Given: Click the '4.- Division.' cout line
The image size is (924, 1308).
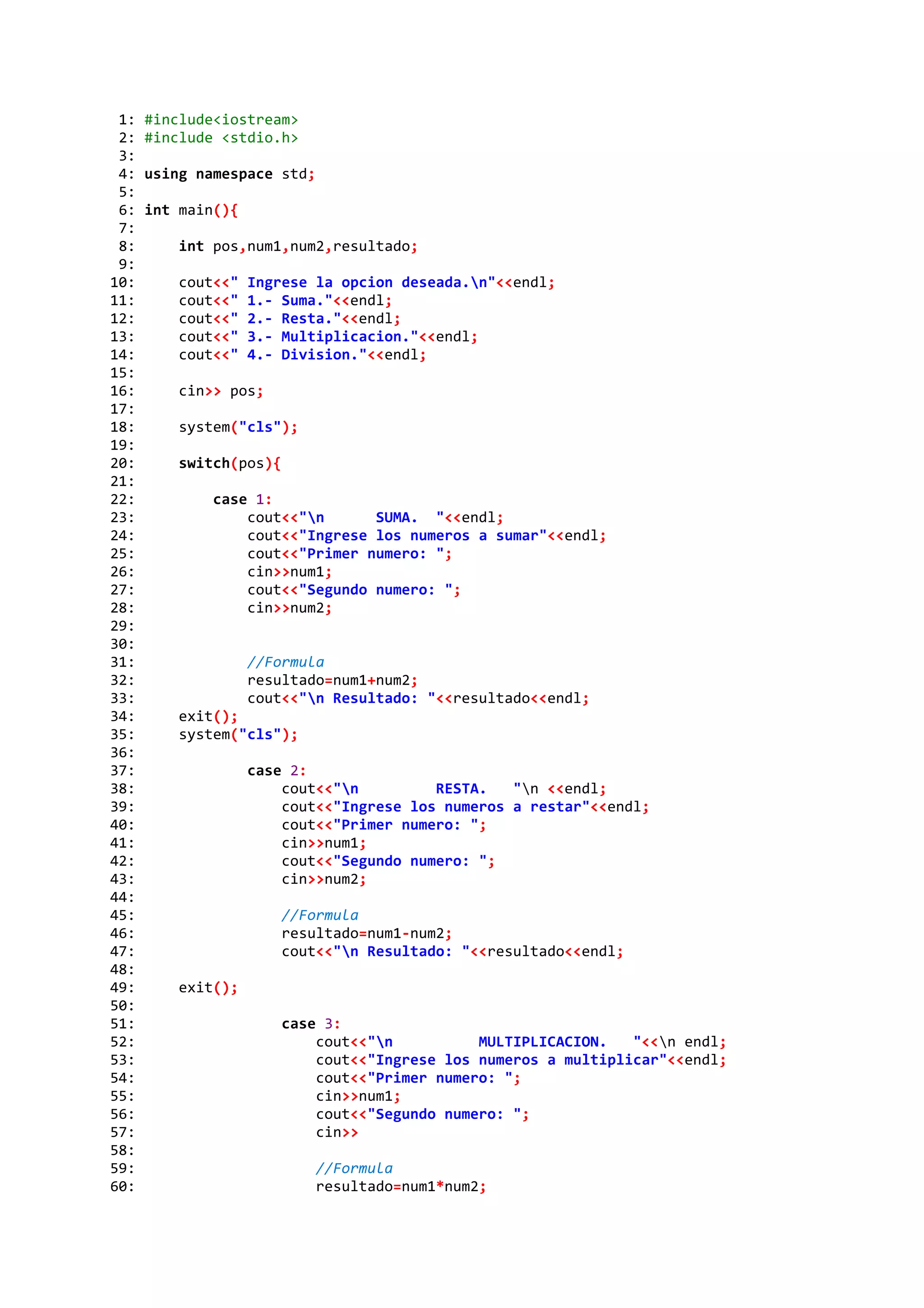Looking at the screenshot, I should click(x=302, y=355).
